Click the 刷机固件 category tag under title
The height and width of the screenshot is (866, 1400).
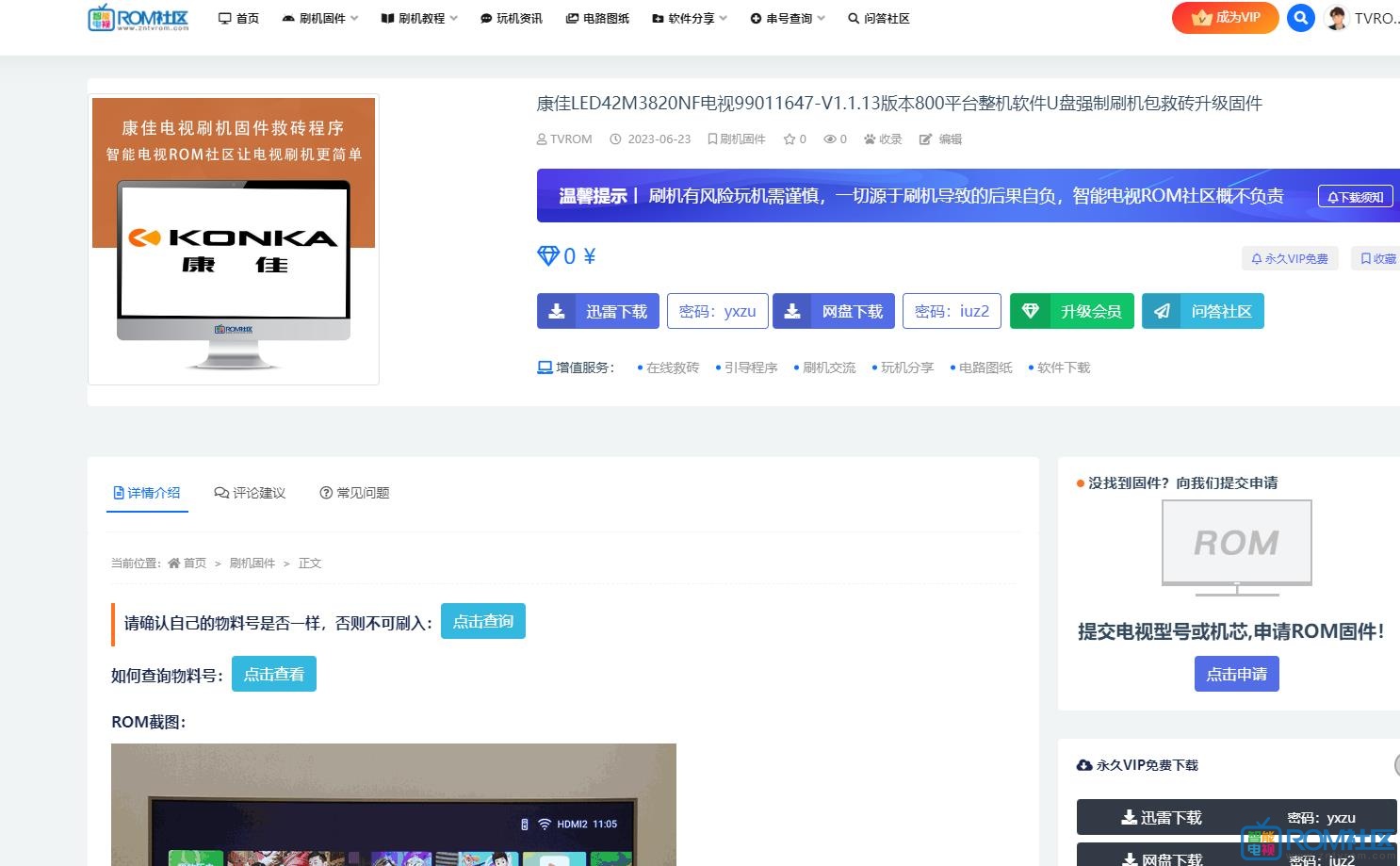pyautogui.click(x=737, y=139)
